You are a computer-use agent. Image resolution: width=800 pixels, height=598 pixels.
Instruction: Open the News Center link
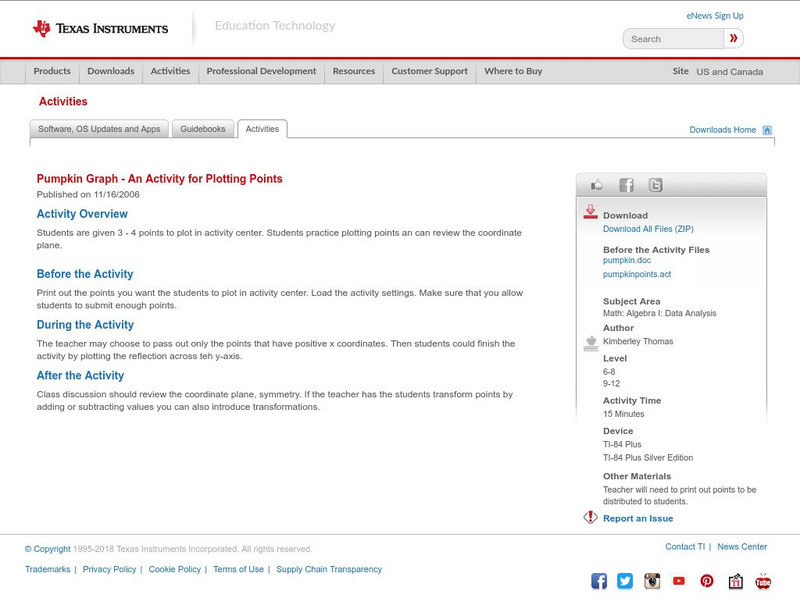[742, 547]
